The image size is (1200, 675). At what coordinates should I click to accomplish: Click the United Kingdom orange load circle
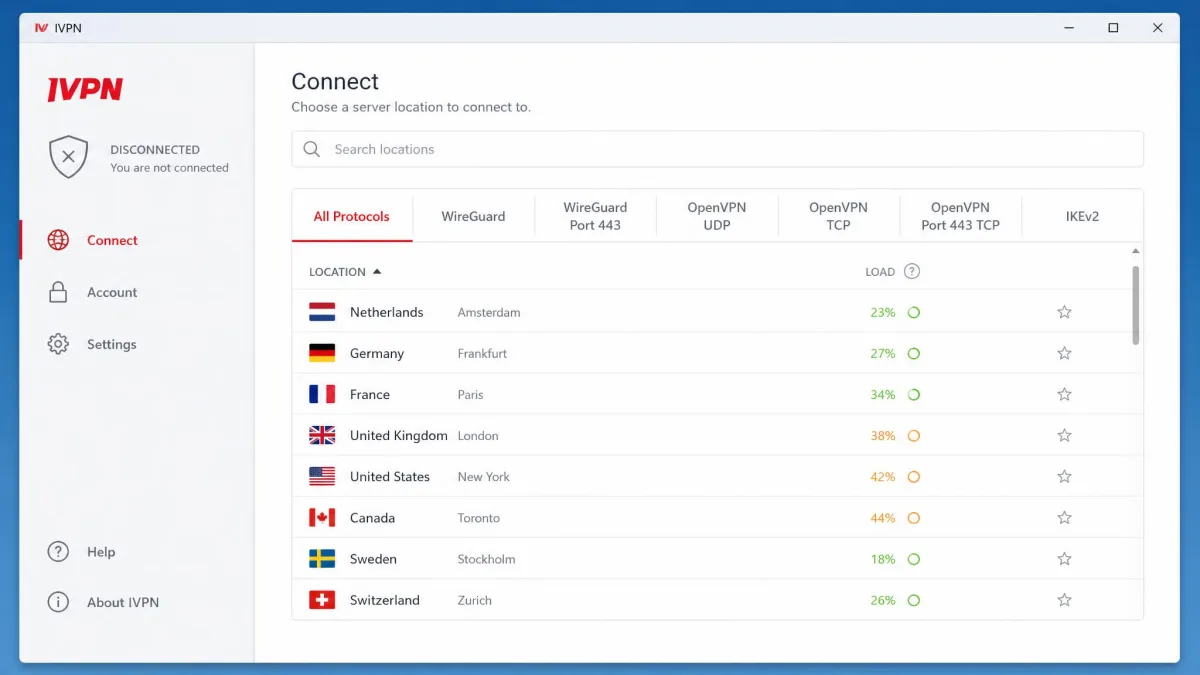(913, 435)
